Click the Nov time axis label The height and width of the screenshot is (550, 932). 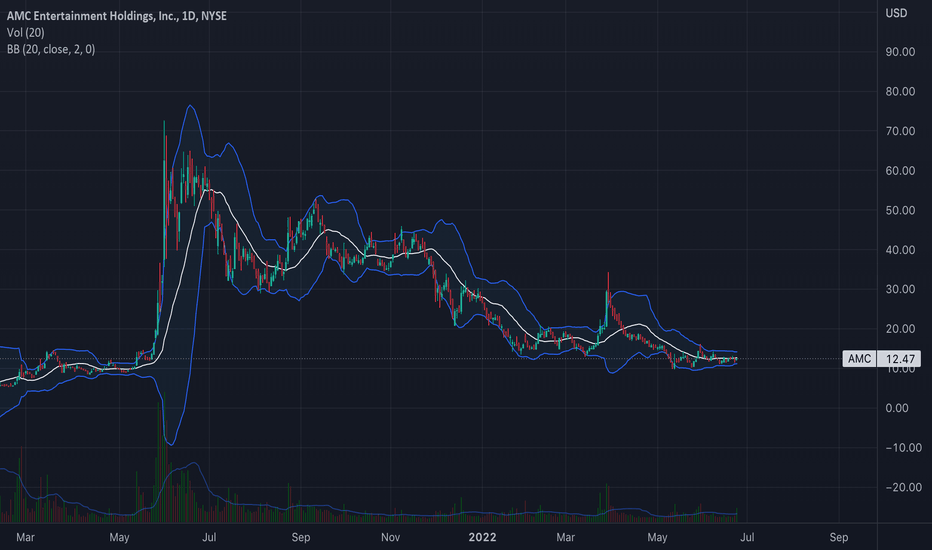(x=390, y=538)
